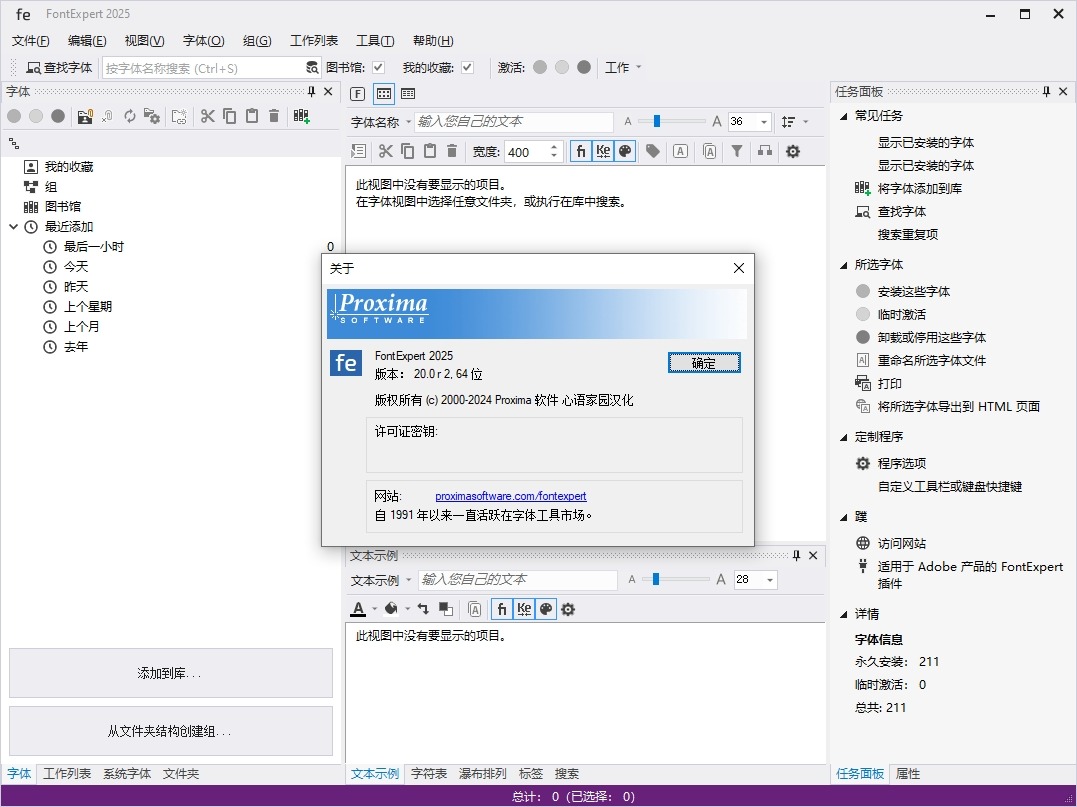Switch to the 系统字体 tab
The width and height of the screenshot is (1077, 807).
pyautogui.click(x=127, y=774)
